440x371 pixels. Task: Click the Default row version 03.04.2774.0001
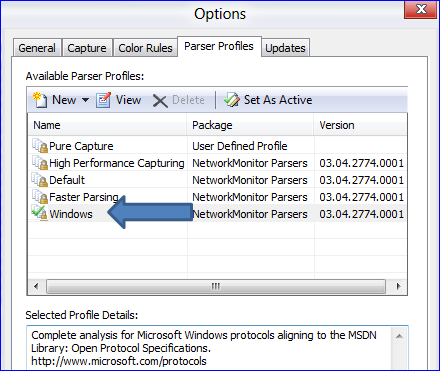click(x=361, y=180)
